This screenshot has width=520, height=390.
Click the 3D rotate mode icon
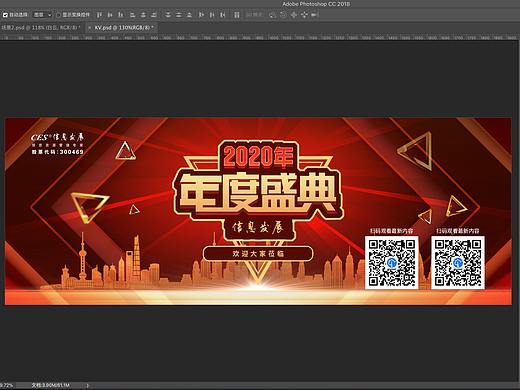pyautogui.click(x=272, y=15)
